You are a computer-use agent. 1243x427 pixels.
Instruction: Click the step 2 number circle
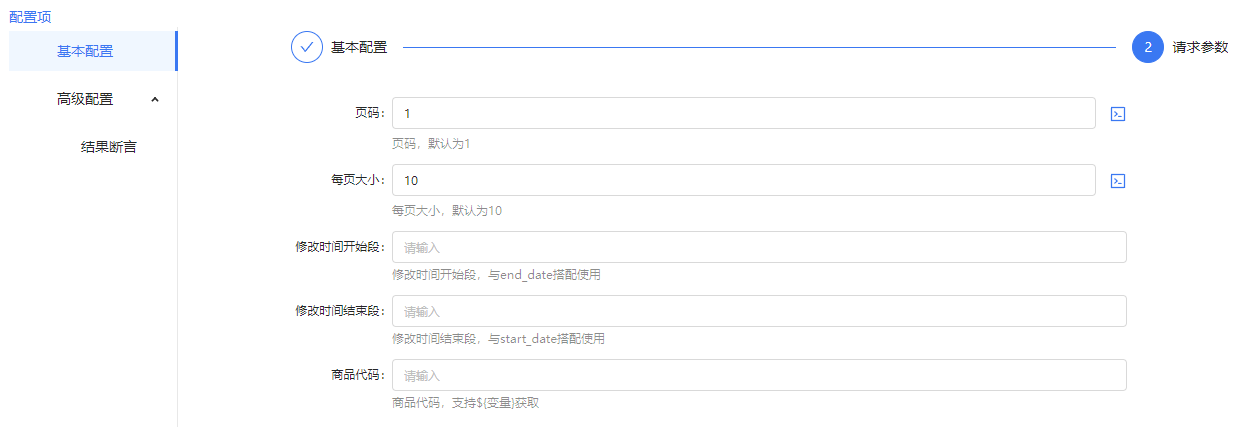click(1148, 47)
